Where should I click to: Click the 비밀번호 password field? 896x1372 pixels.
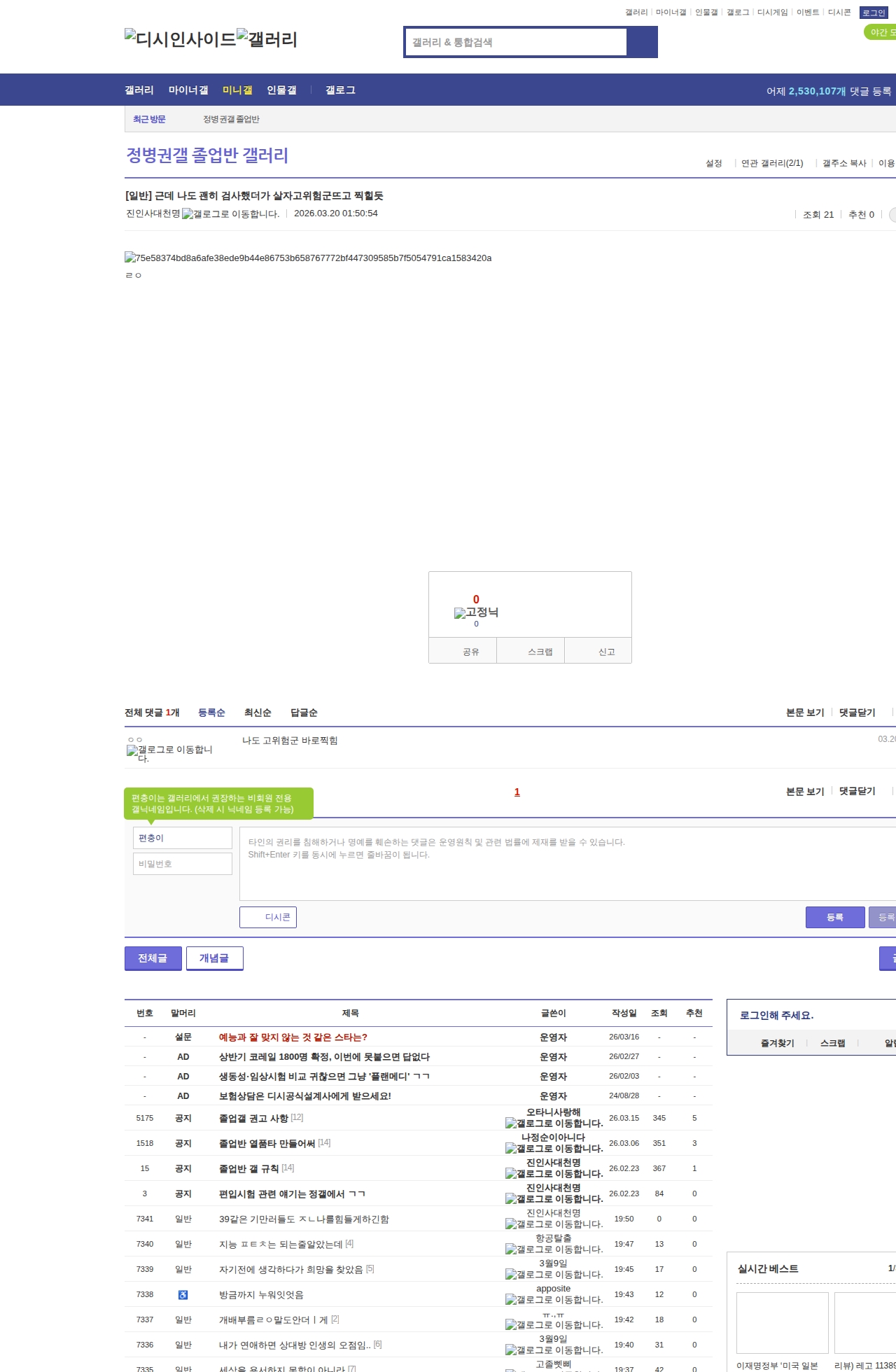point(183,864)
